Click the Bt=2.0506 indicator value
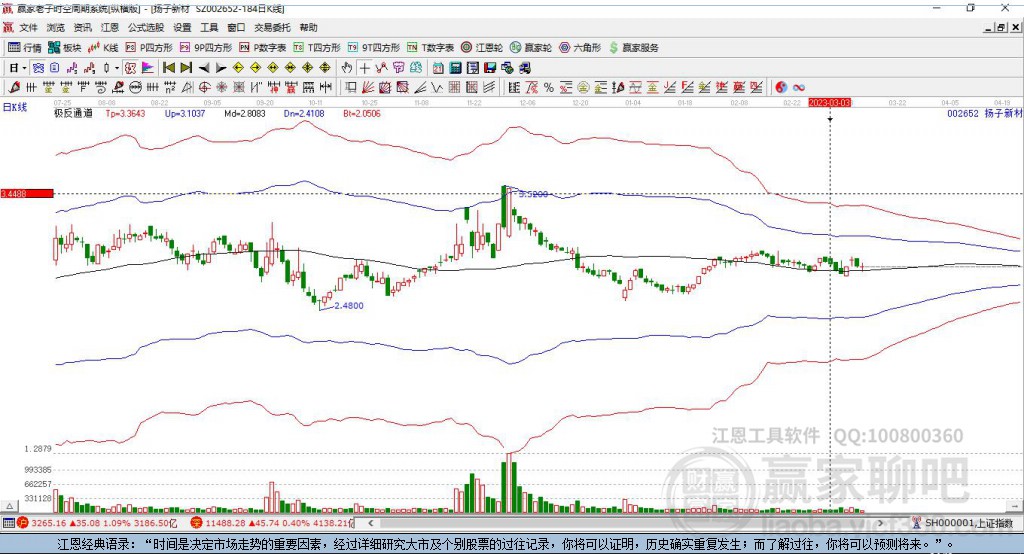Viewport: 1024px width, 554px height. 362,113
